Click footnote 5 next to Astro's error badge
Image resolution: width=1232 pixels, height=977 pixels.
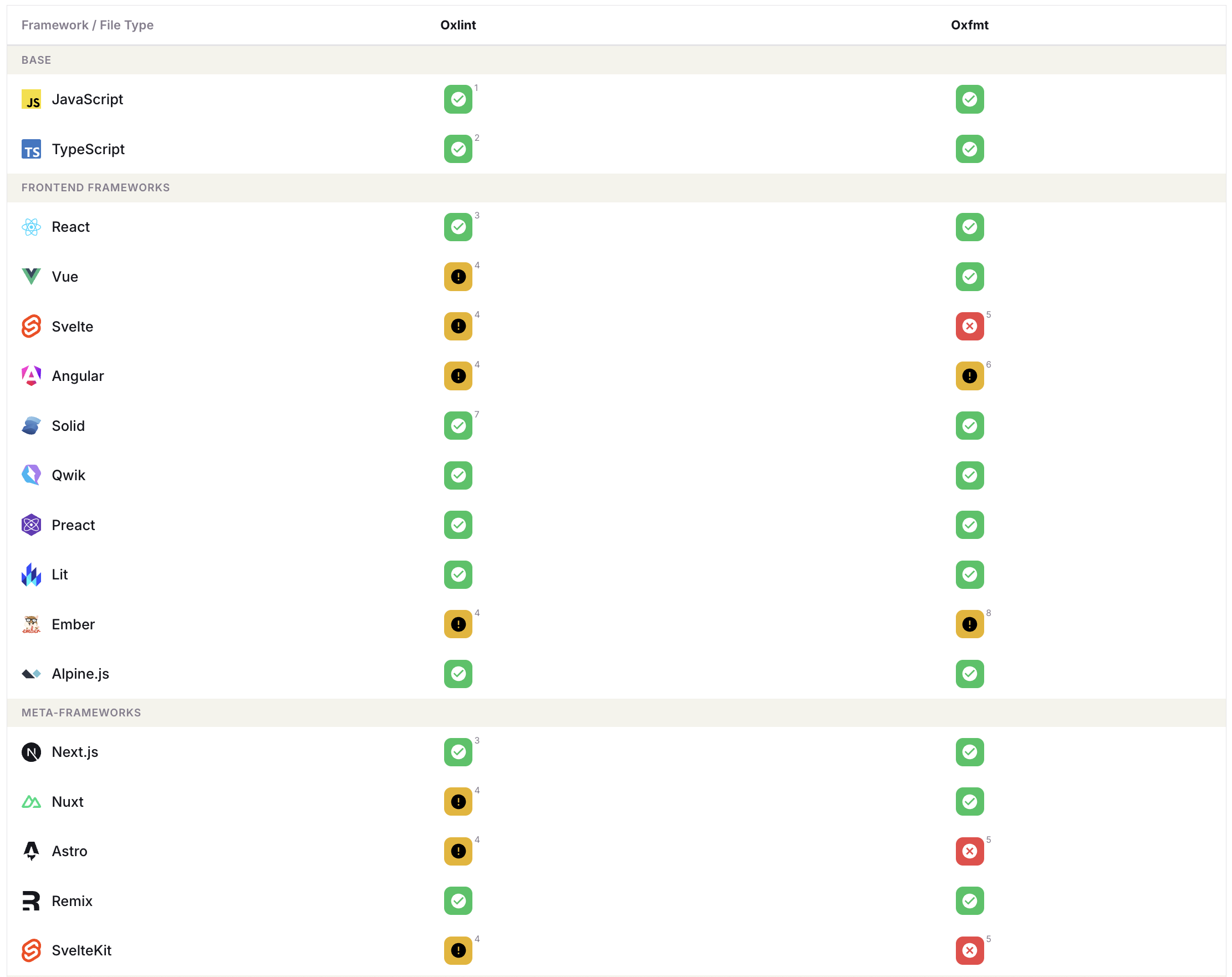989,839
